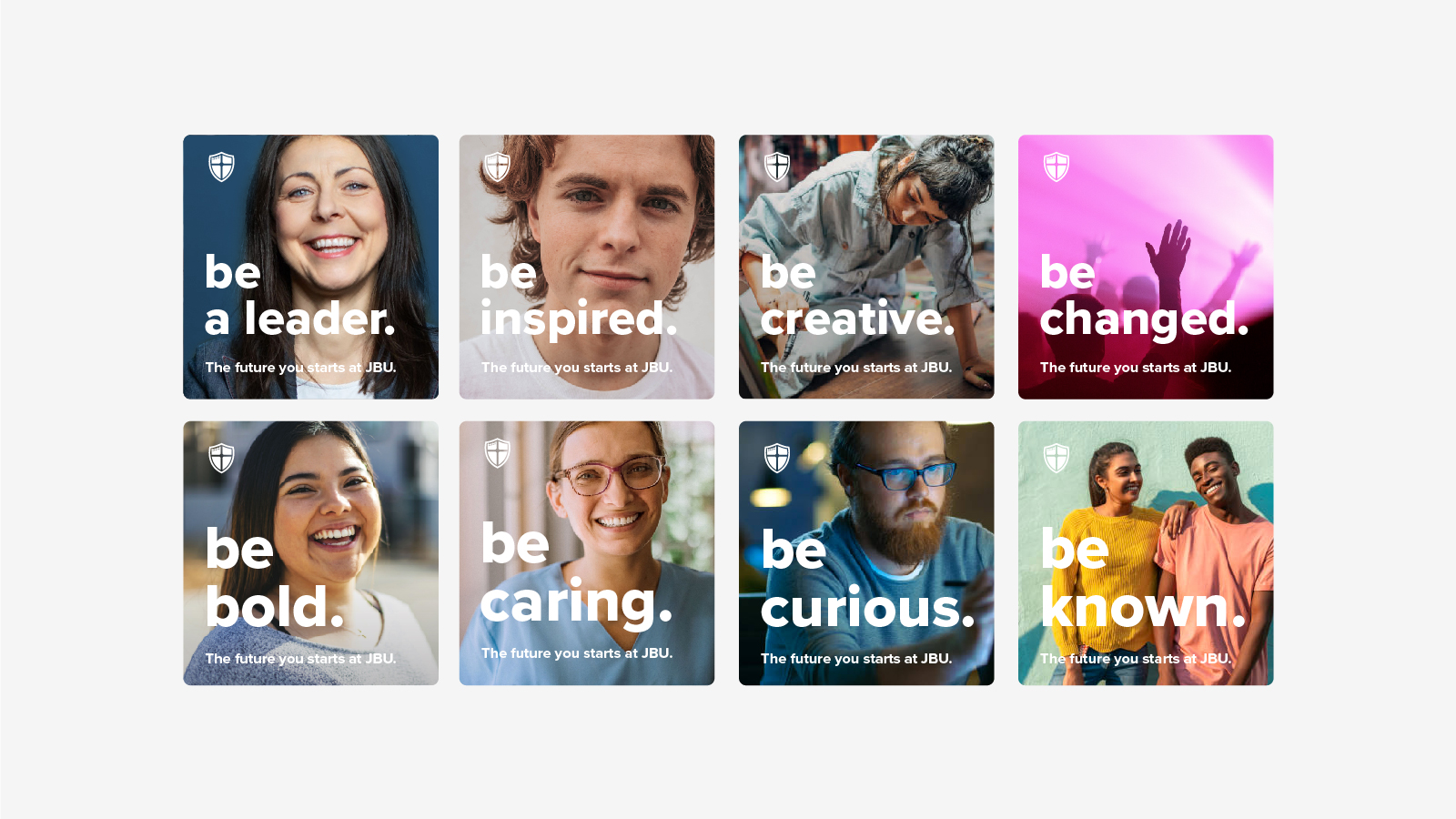Select the 'be creative.' headline text
The image size is (1456, 819).
point(857,296)
